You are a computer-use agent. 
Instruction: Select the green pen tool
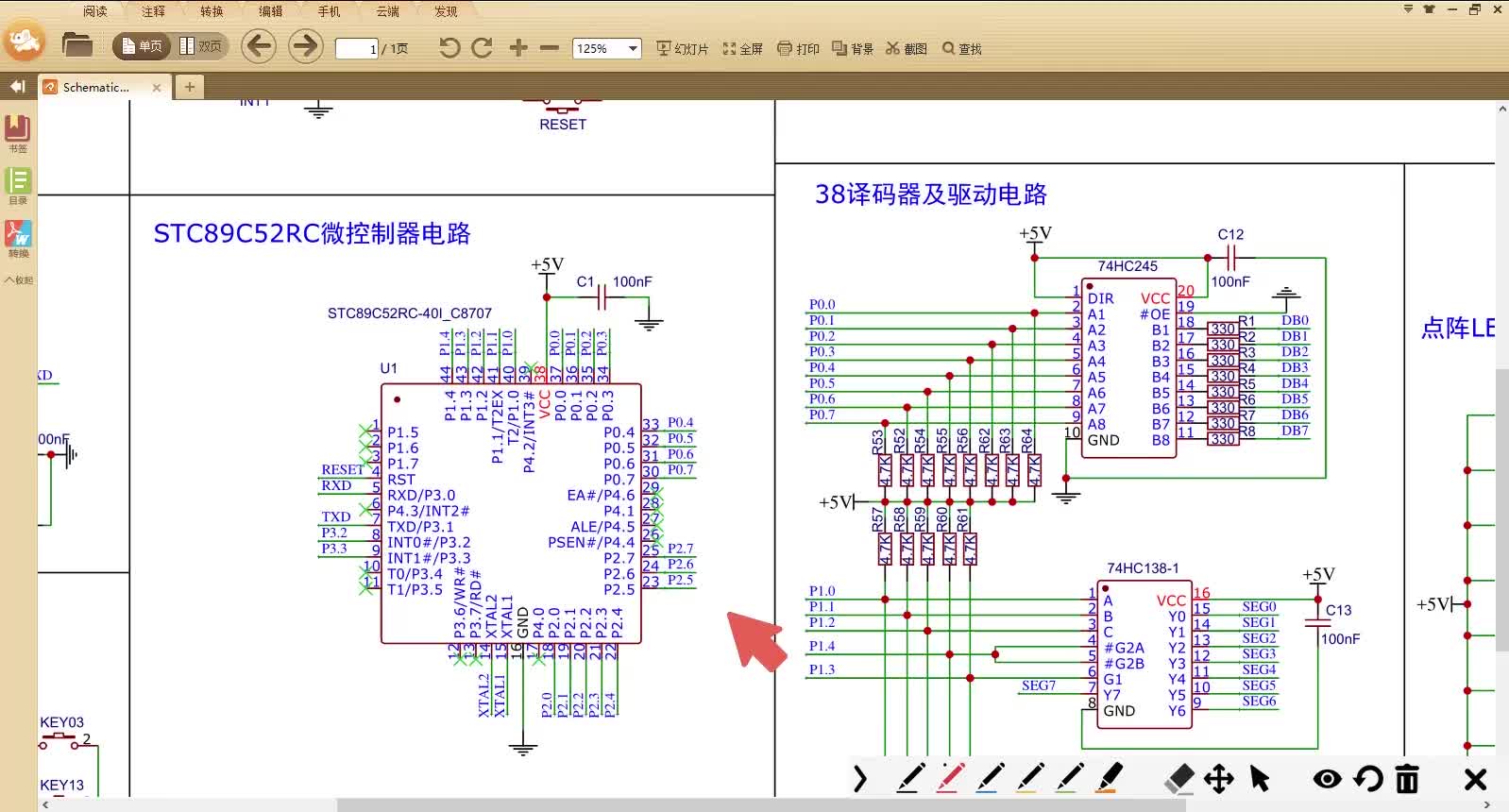point(1069,779)
